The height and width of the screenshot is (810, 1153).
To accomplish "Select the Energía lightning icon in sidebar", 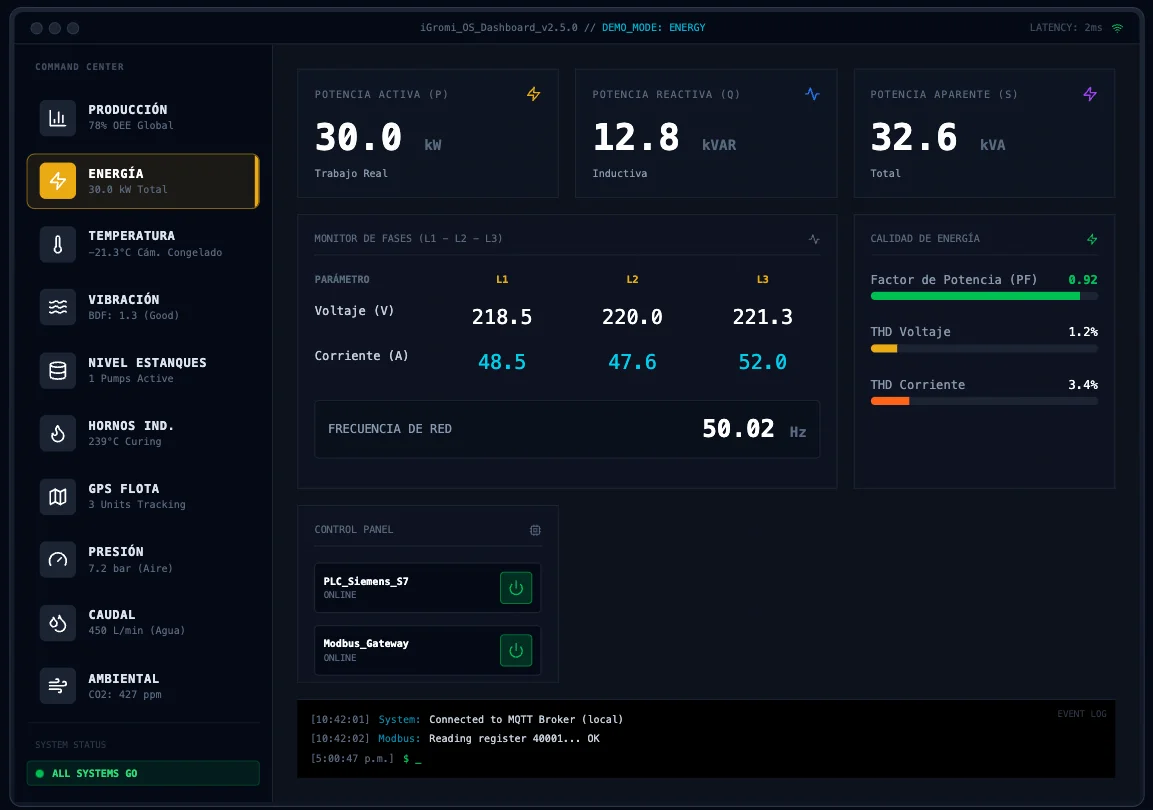I will point(57,181).
